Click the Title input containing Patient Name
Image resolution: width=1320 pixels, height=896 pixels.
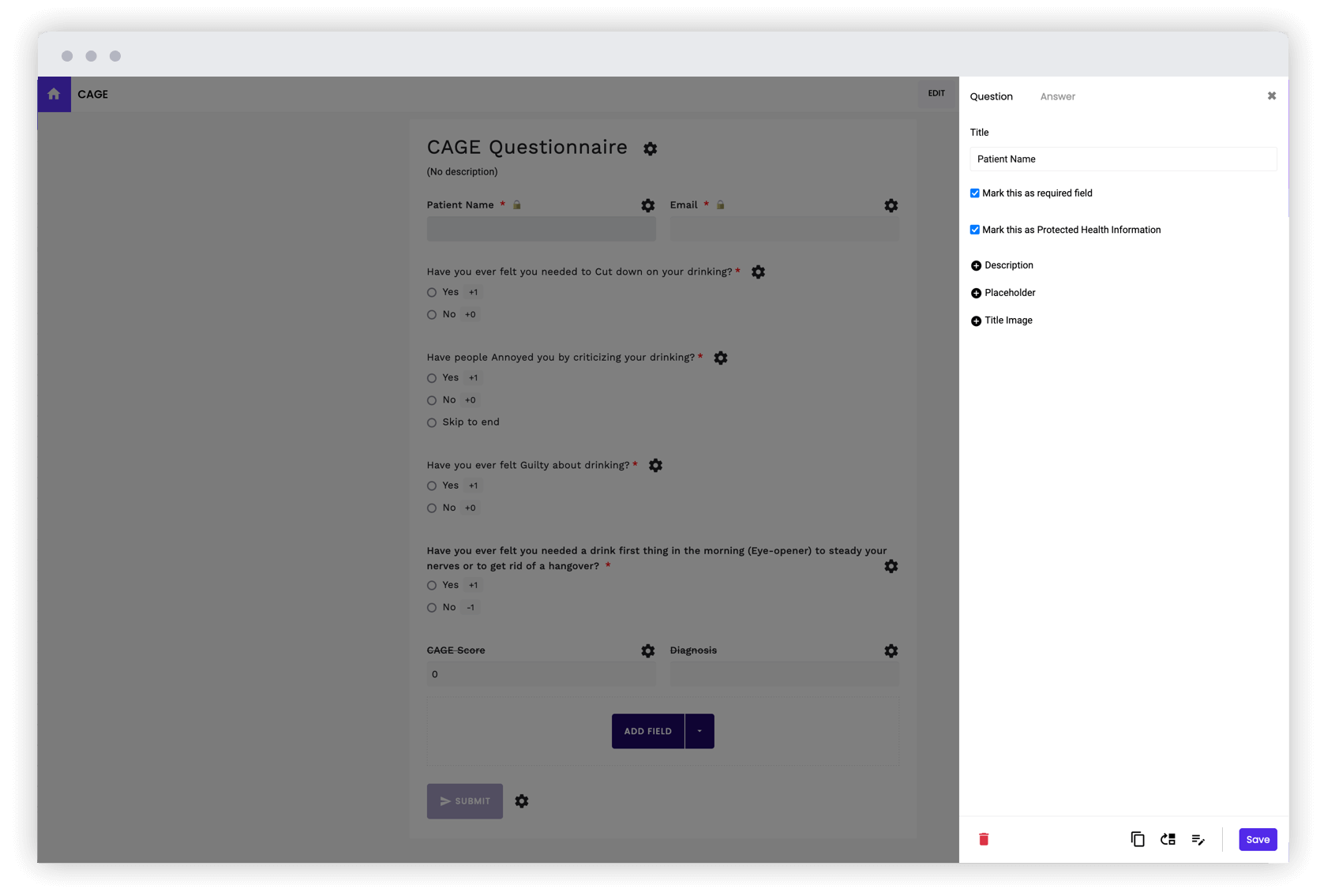[1122, 159]
